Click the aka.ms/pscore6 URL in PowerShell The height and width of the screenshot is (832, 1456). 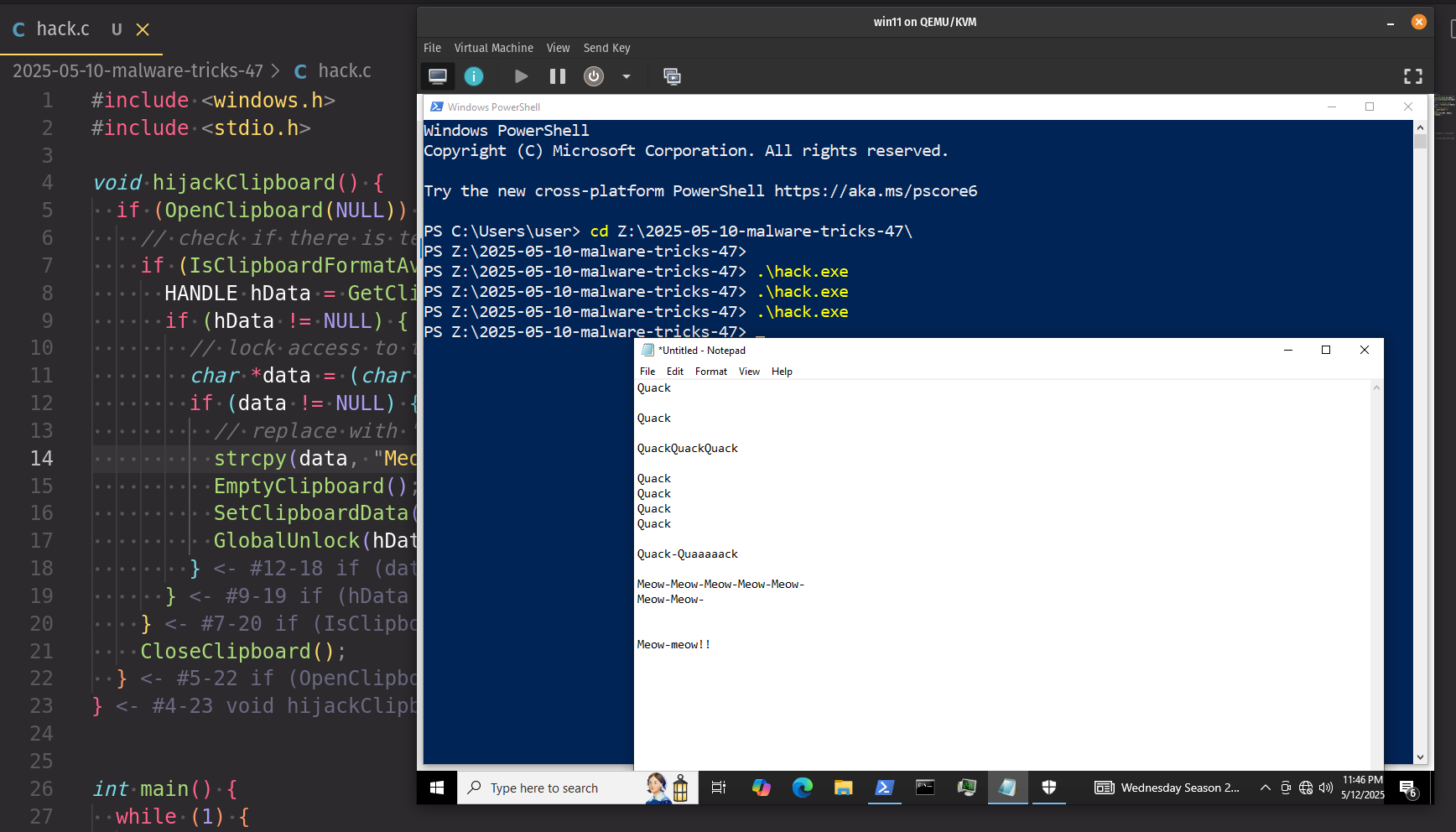(876, 191)
